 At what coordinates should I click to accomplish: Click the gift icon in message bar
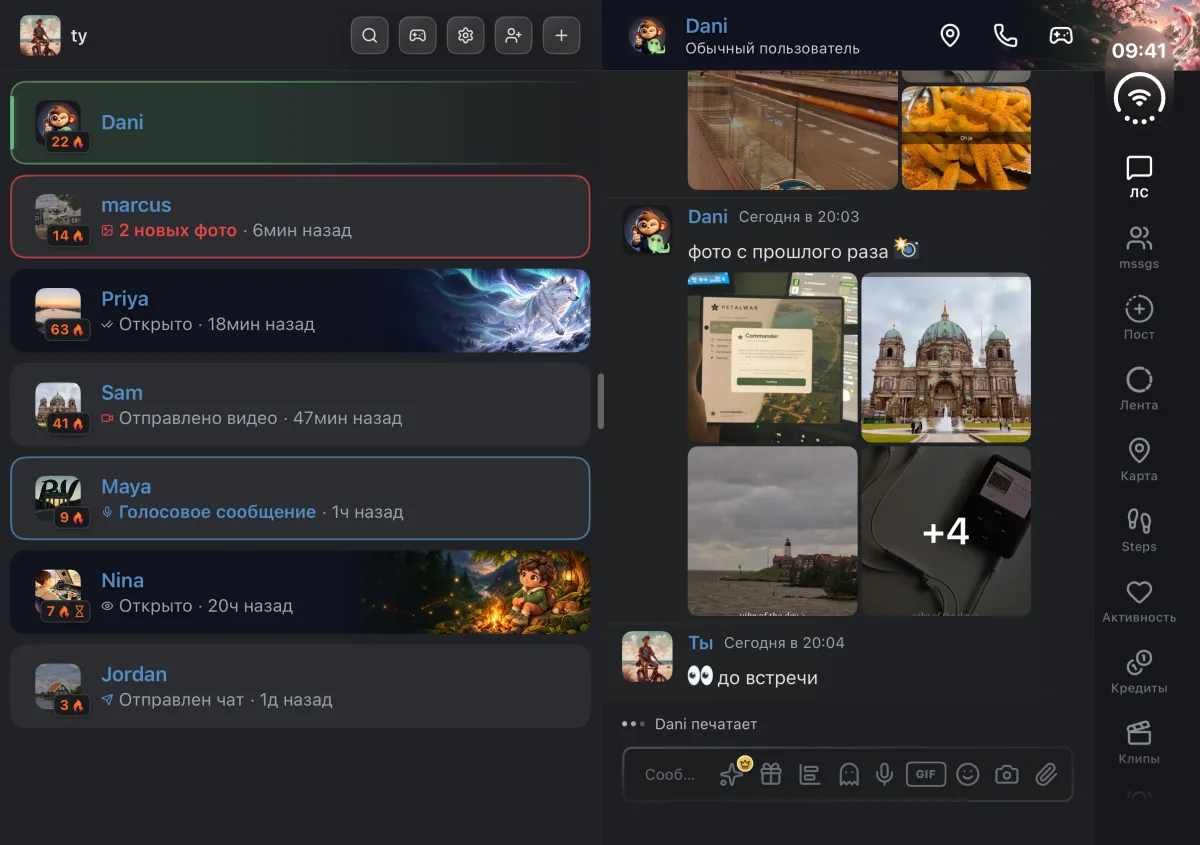[770, 774]
